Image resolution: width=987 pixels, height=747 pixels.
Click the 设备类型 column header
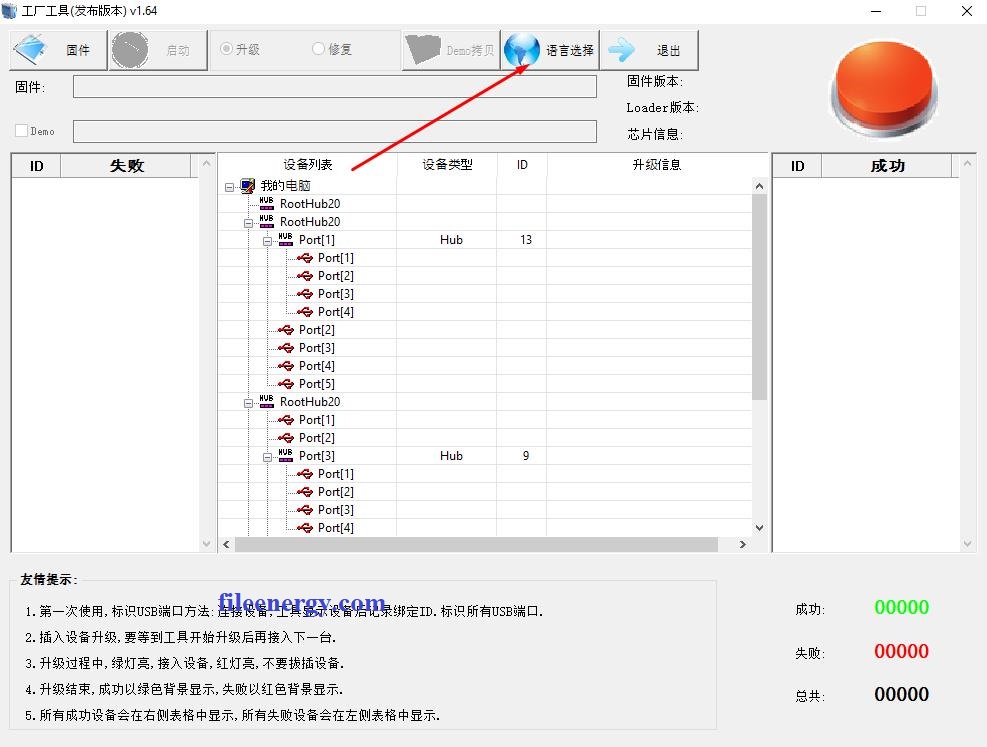[x=447, y=165]
